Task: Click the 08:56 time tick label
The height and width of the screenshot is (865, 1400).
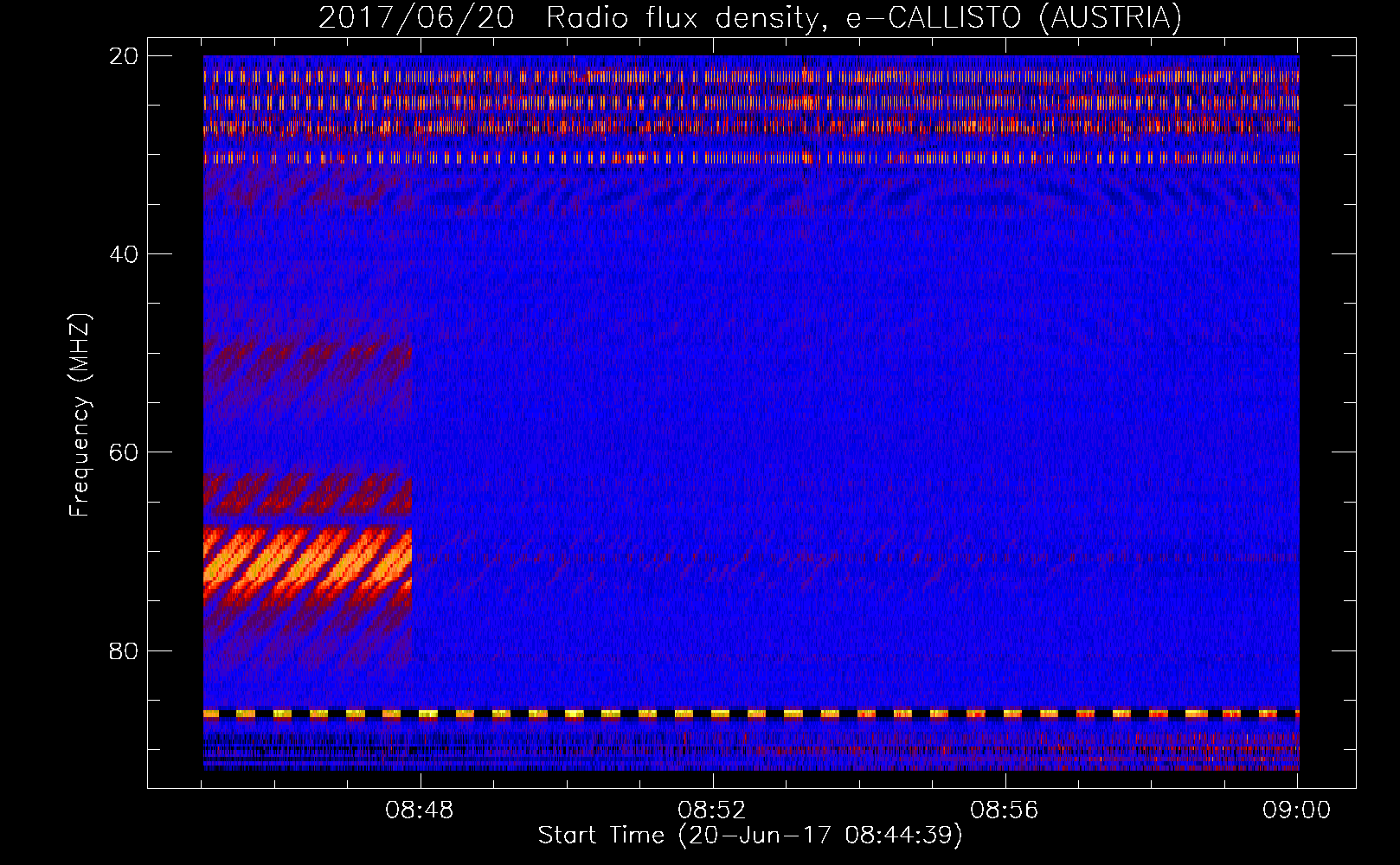Action: pos(1005,811)
